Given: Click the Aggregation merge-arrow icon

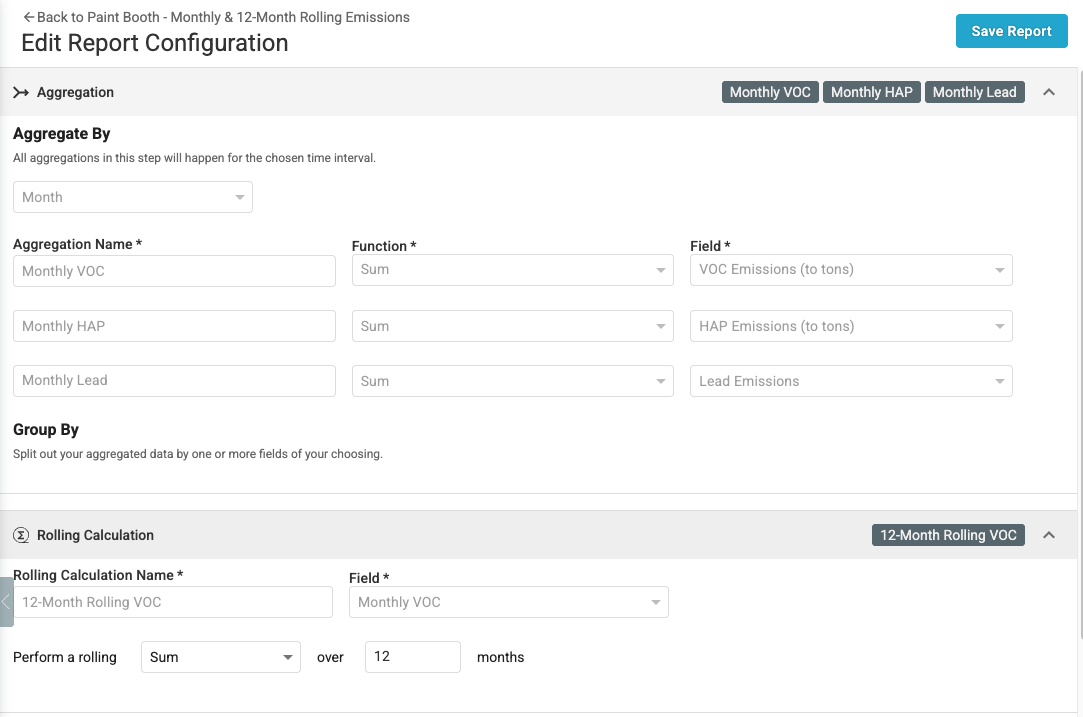Looking at the screenshot, I should click(21, 93).
